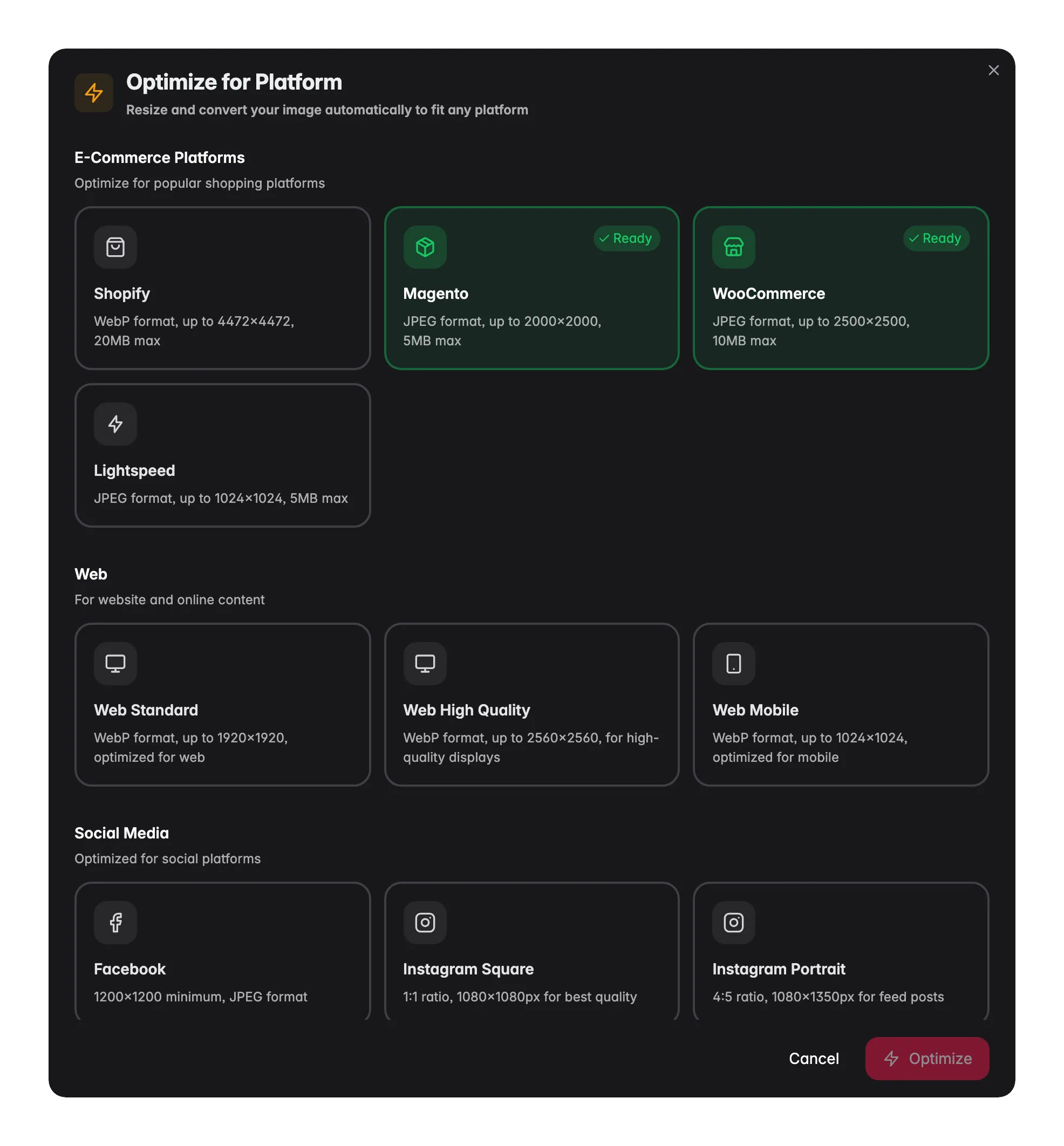Deselect the WooCommerce platform title

click(x=769, y=294)
